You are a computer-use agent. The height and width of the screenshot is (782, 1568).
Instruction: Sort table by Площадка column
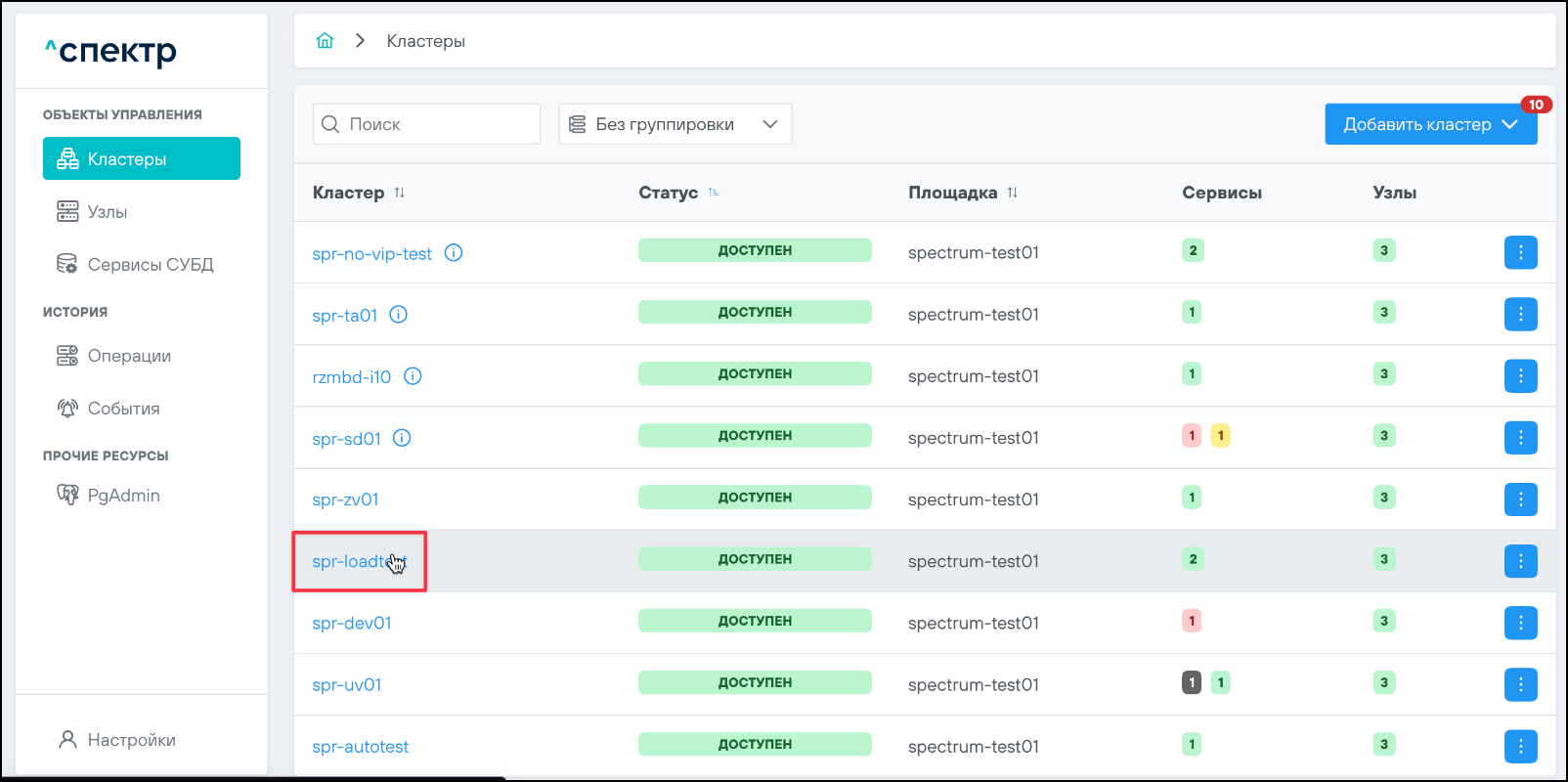click(1013, 193)
